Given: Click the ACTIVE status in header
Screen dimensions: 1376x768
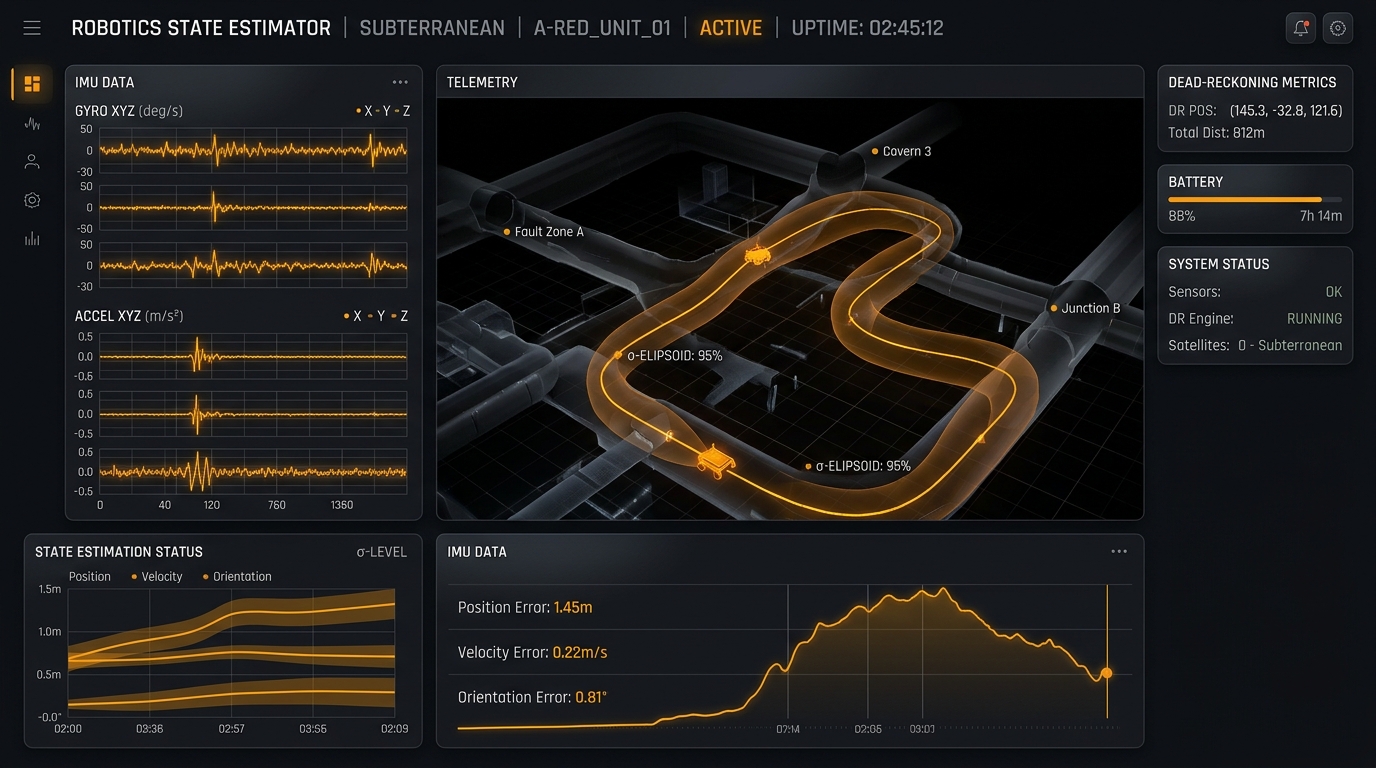Looking at the screenshot, I should [x=731, y=28].
